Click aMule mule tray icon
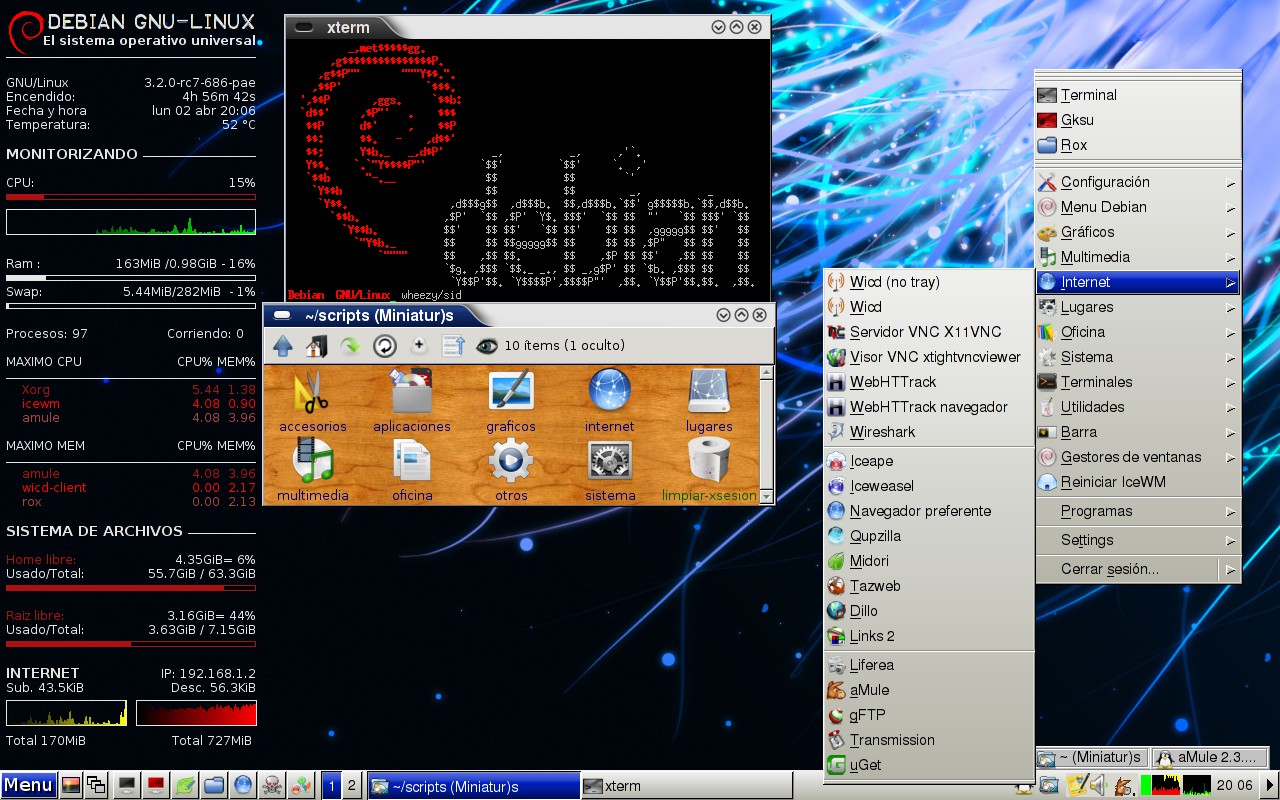This screenshot has width=1280, height=800. click(x=1124, y=785)
